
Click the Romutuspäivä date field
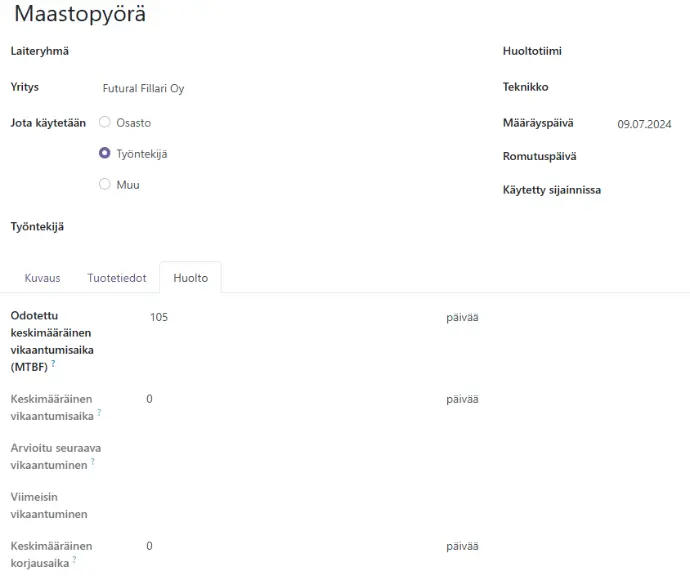[648, 157]
